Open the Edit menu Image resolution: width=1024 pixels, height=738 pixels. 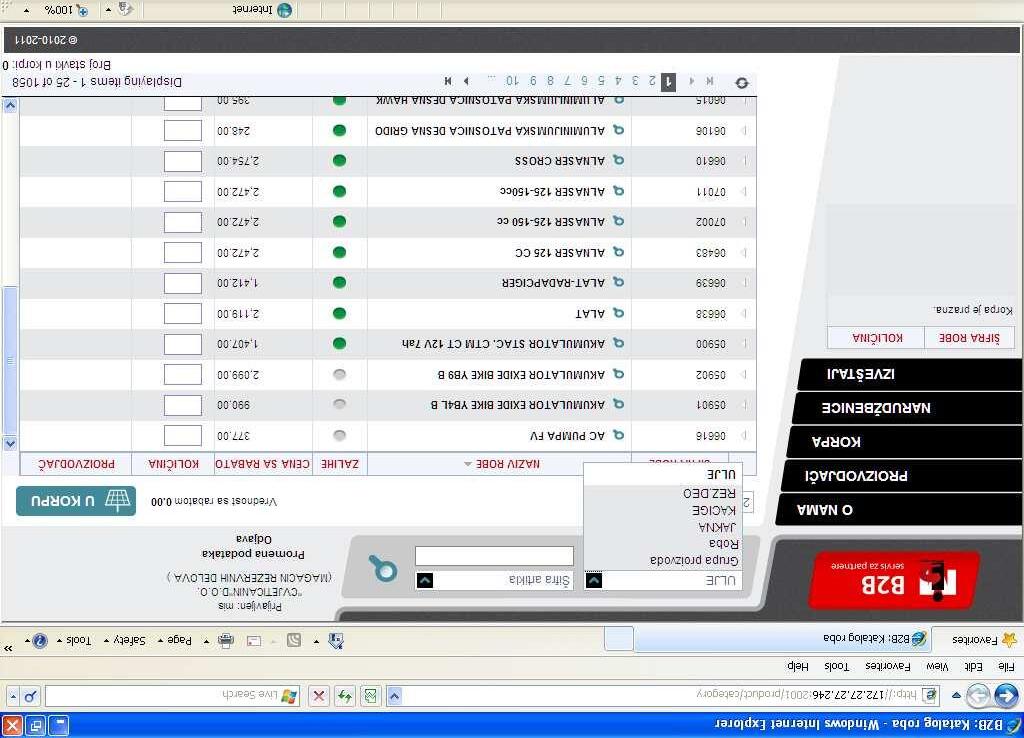tap(974, 666)
